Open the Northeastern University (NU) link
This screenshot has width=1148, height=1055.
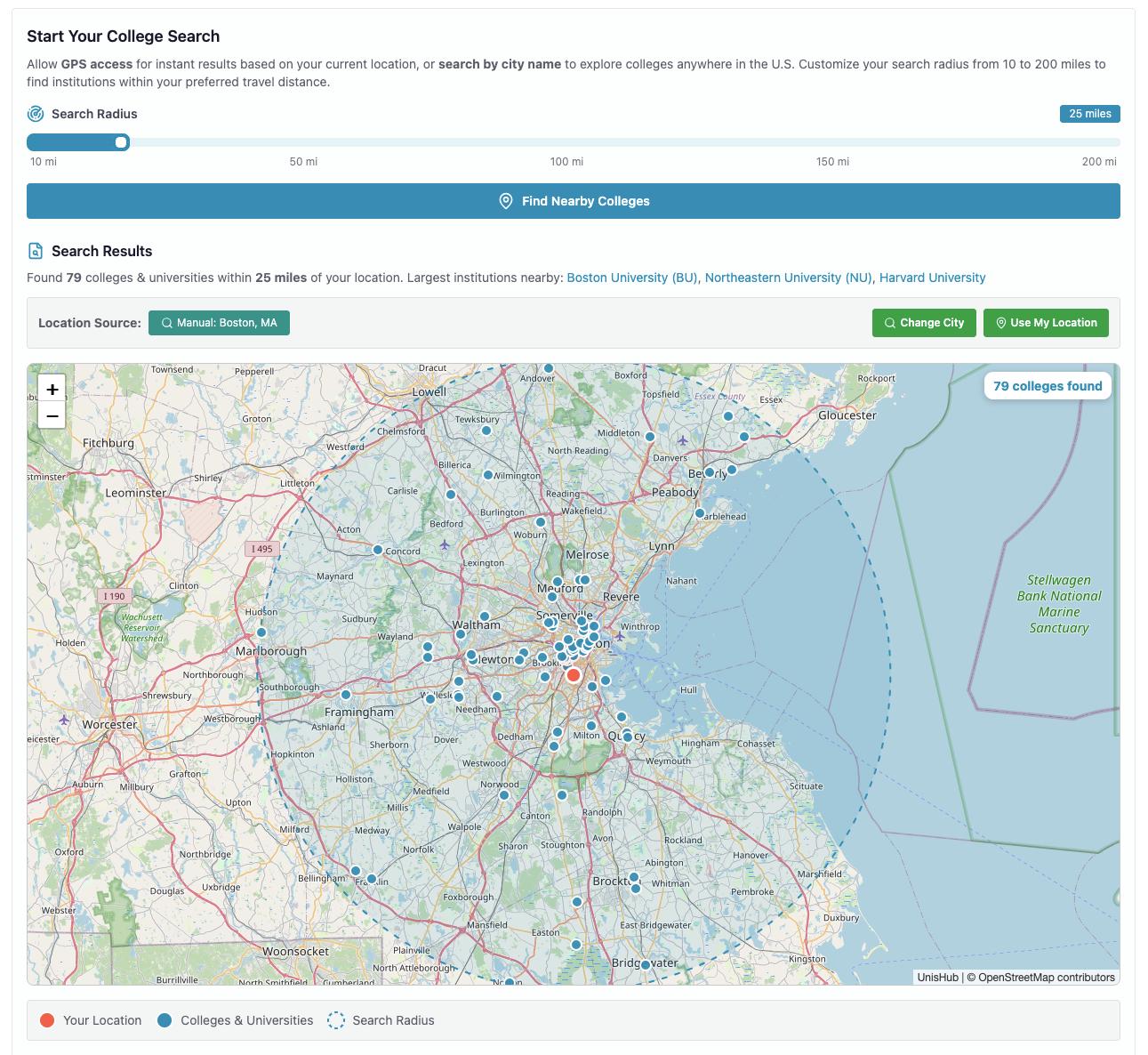tap(788, 278)
